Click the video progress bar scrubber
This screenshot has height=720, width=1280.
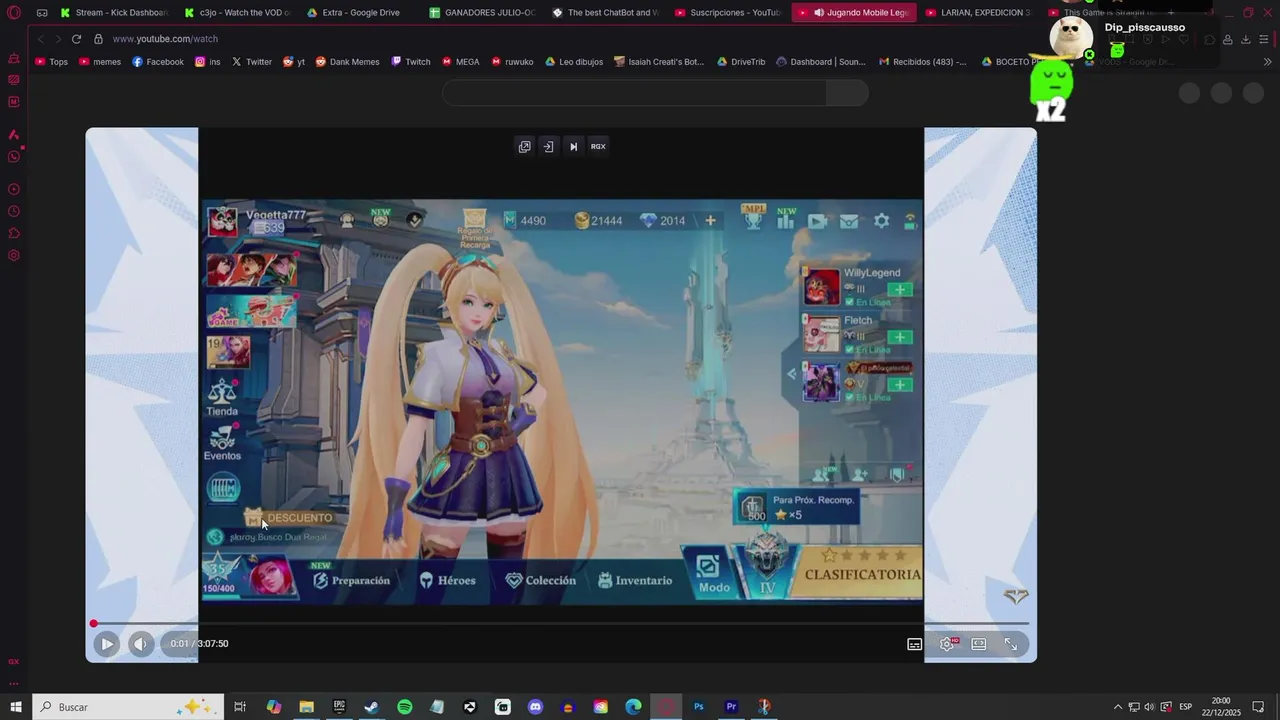tap(94, 624)
